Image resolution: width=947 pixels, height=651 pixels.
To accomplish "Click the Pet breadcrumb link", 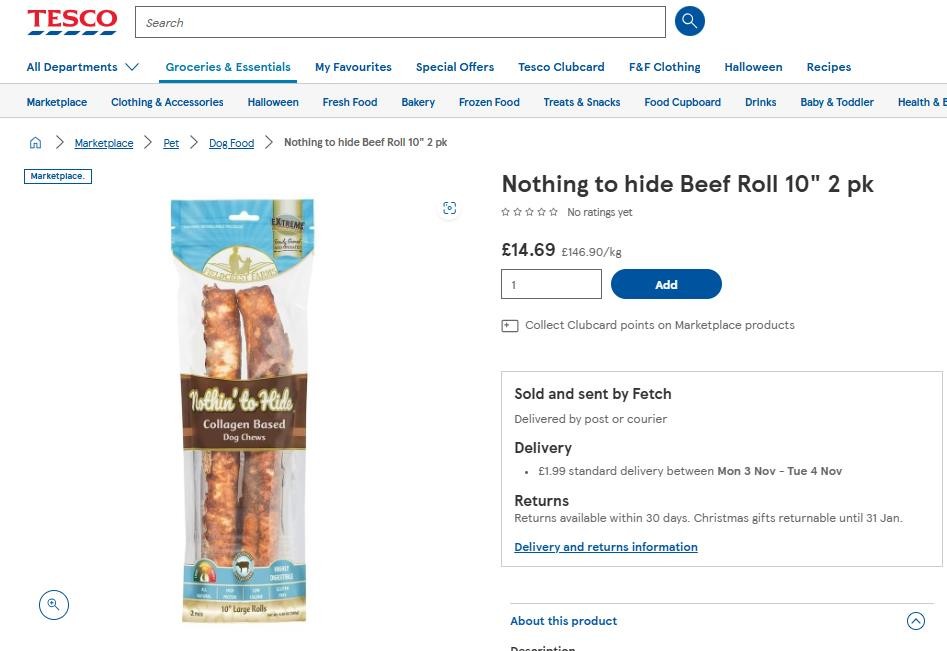I will (x=171, y=143).
